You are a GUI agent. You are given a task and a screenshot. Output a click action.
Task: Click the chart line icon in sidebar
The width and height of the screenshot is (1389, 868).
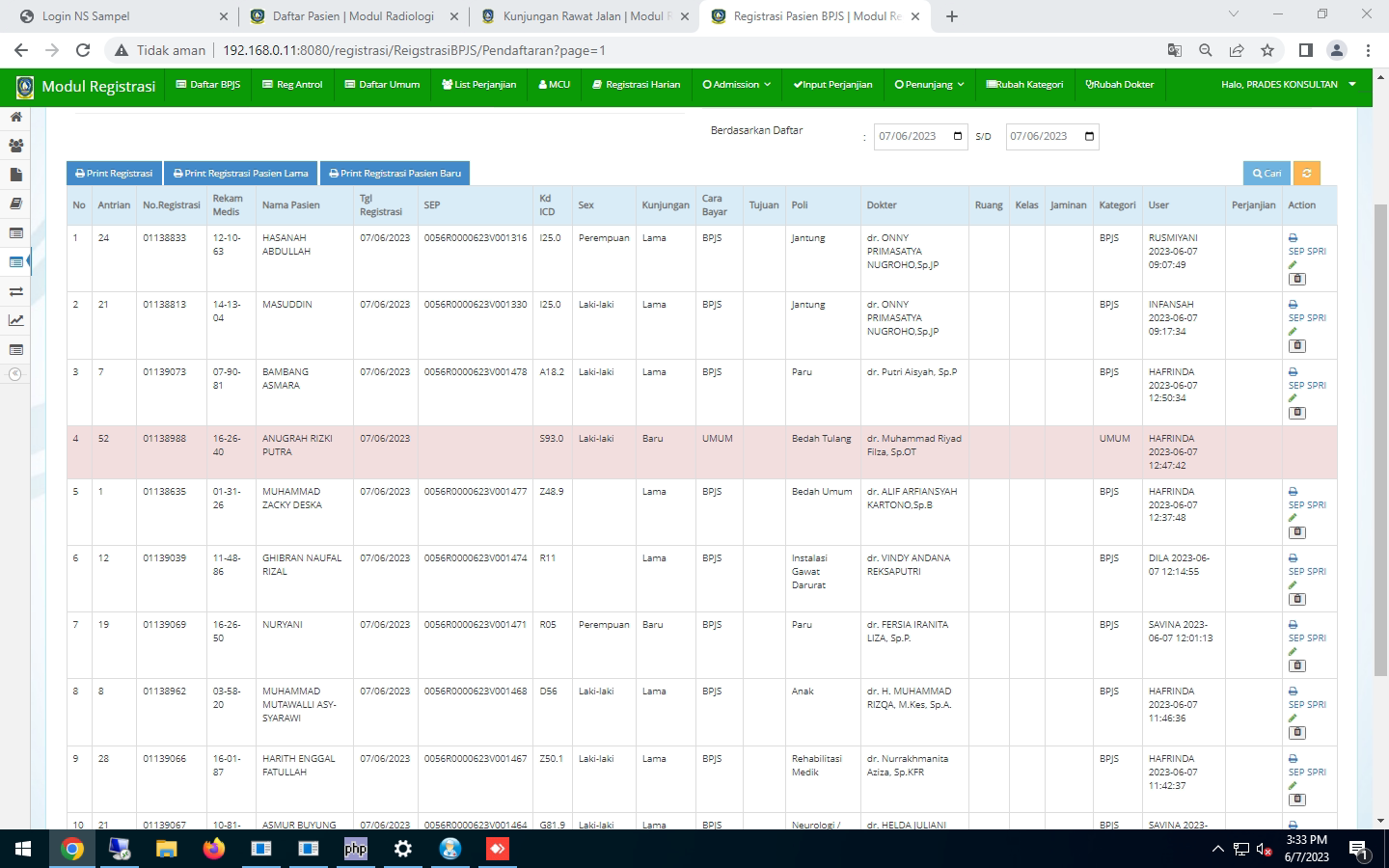coord(15,320)
